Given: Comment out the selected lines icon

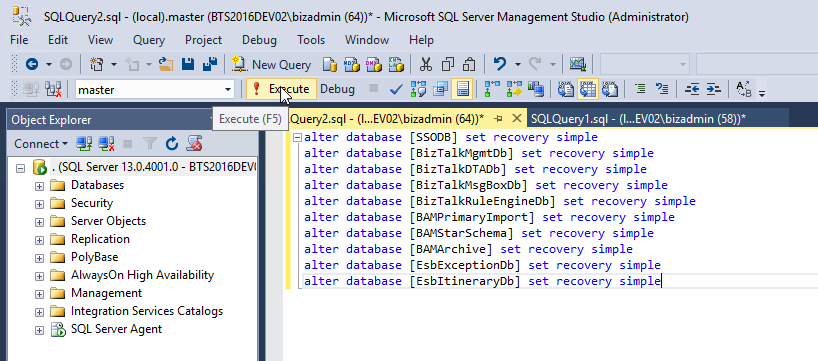Looking at the screenshot, I should [640, 90].
